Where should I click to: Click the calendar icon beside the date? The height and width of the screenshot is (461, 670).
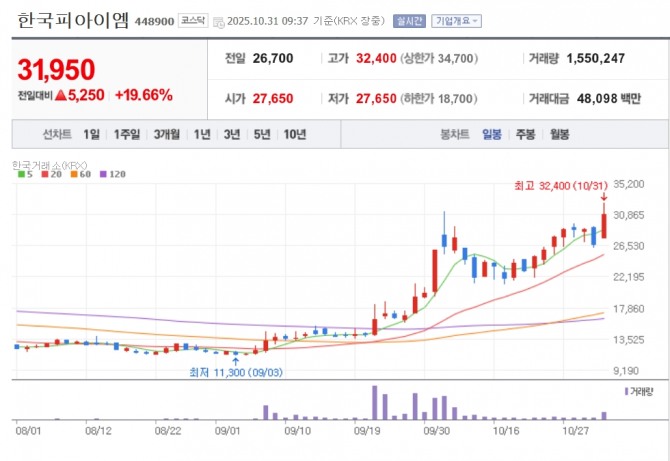click(218, 22)
